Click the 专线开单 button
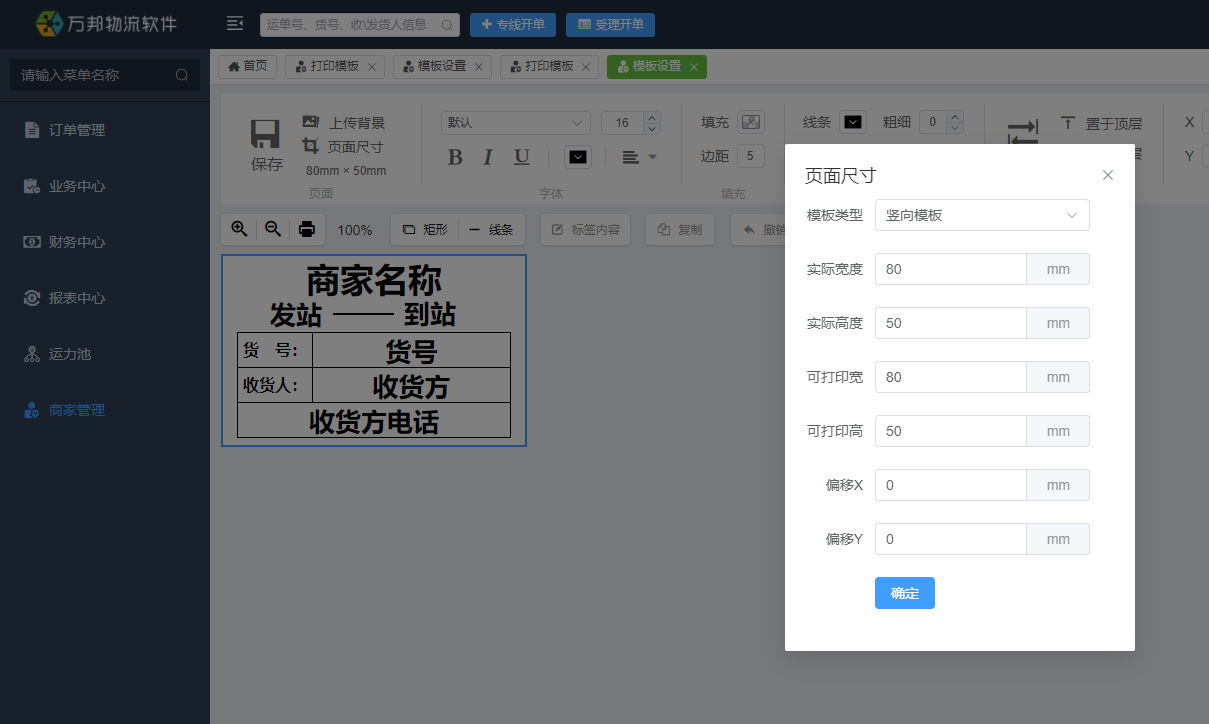 513,25
